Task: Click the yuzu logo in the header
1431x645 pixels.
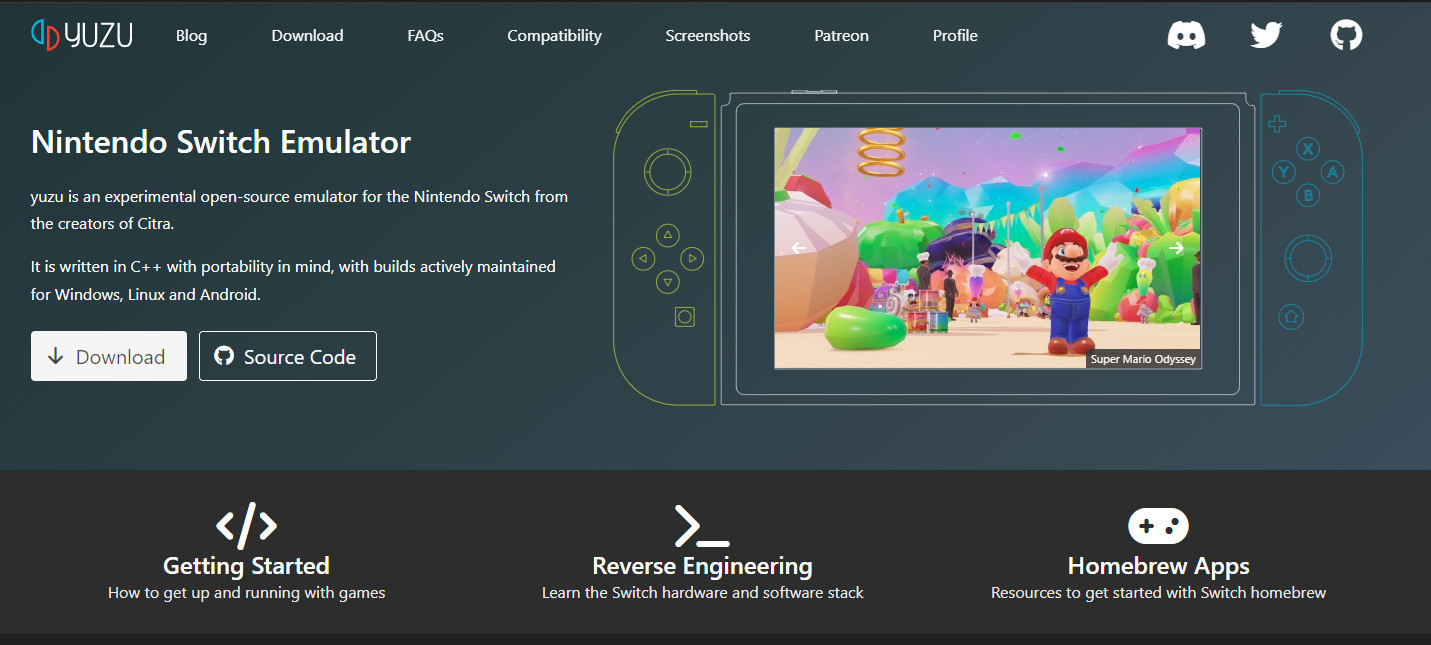Action: coord(82,35)
